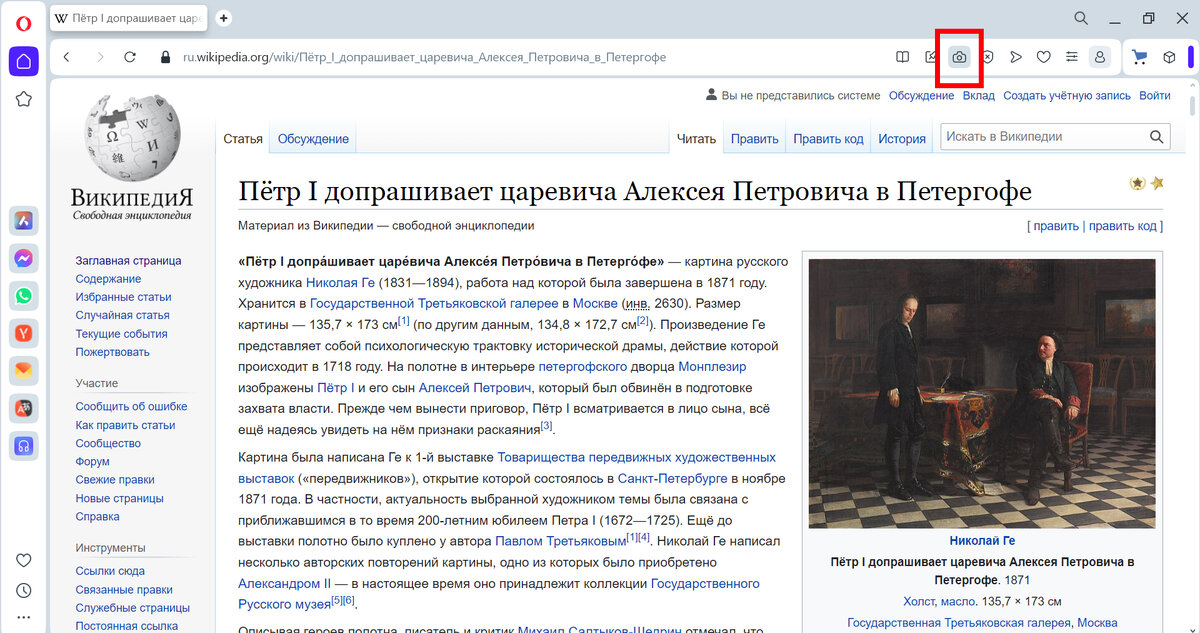Open sidebar three-dots more options

24,618
